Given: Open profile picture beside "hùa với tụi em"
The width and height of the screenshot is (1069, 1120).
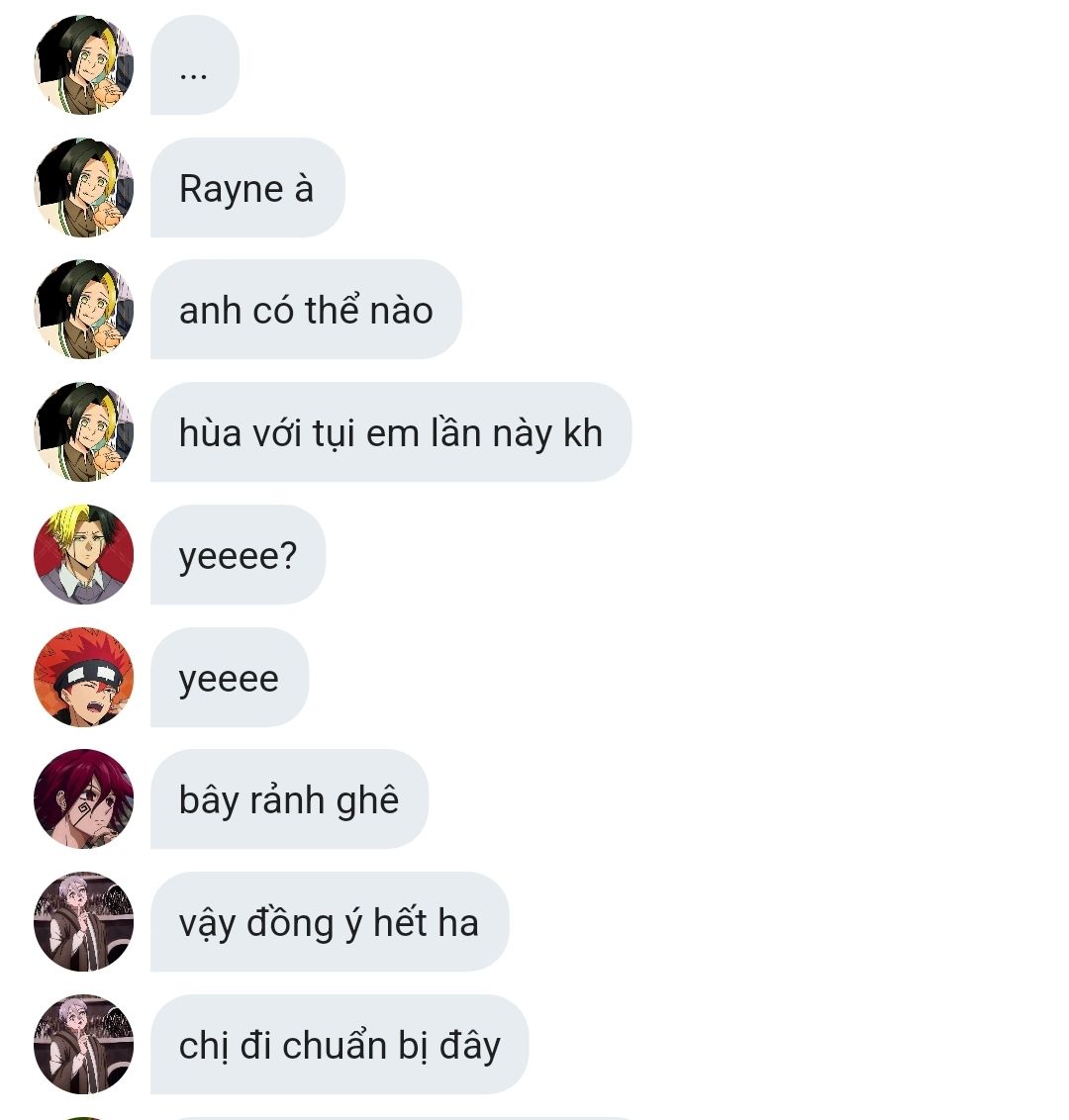Looking at the screenshot, I should 83,432.
